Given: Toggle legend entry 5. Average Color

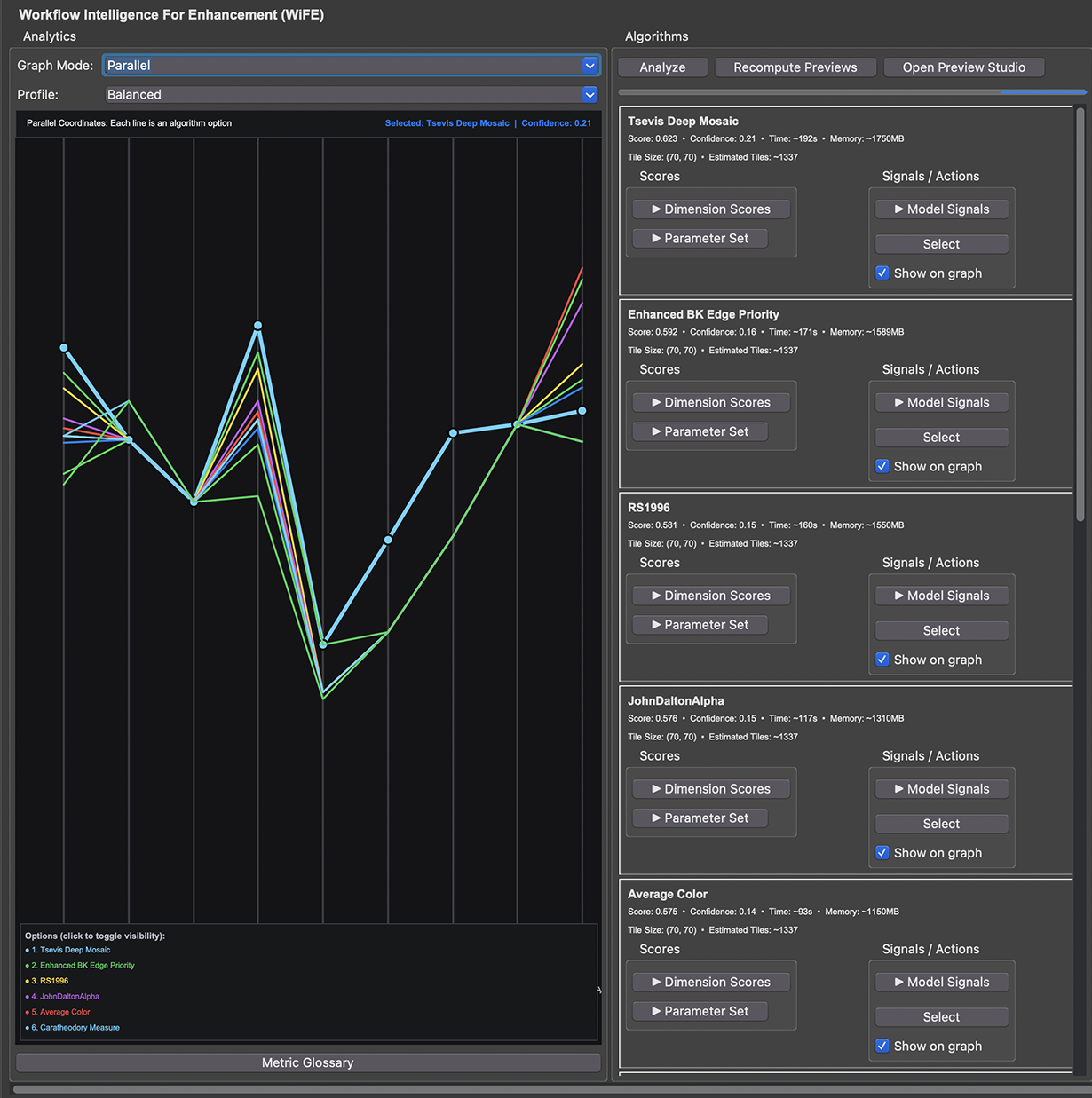Looking at the screenshot, I should coord(58,1012).
